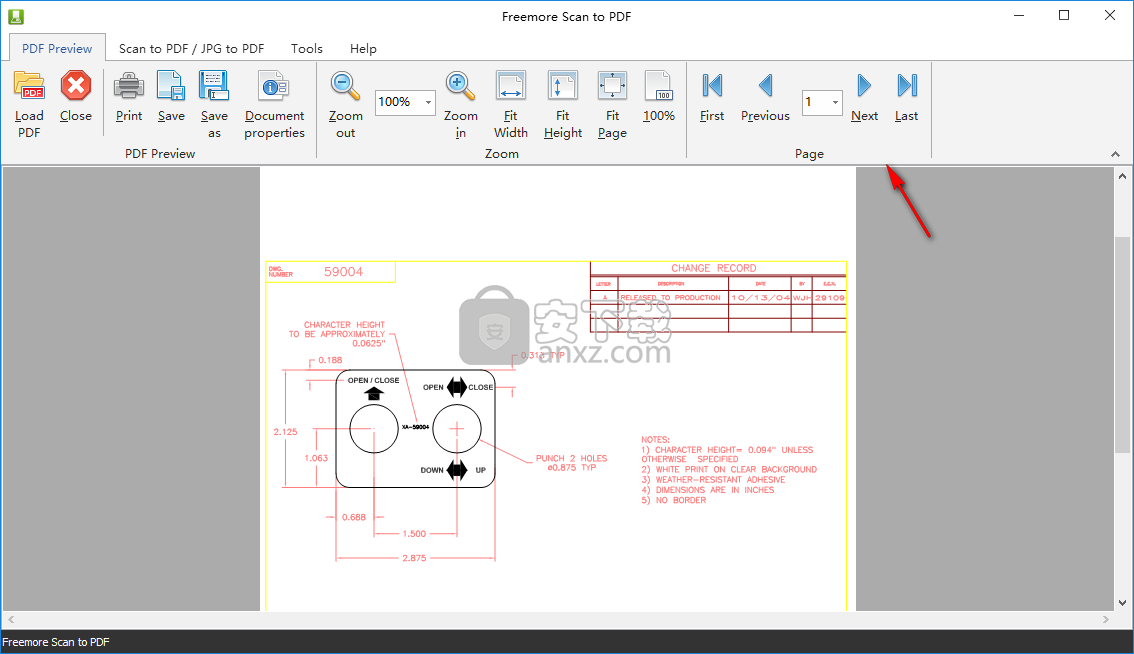Click the status bar Freemore Scan to PDF text
The height and width of the screenshot is (654, 1134).
pos(56,642)
